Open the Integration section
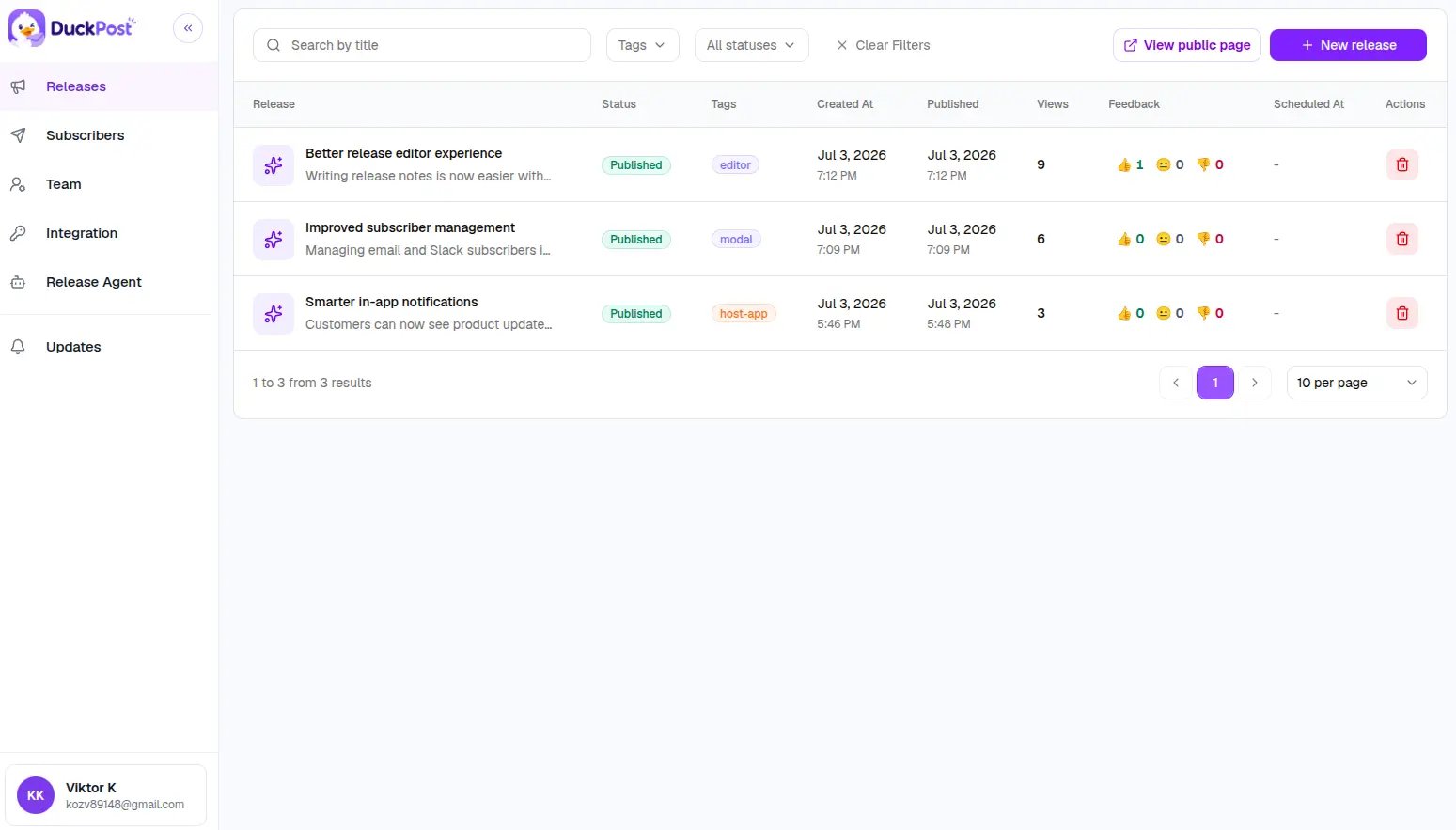The image size is (1456, 830). coord(109,233)
